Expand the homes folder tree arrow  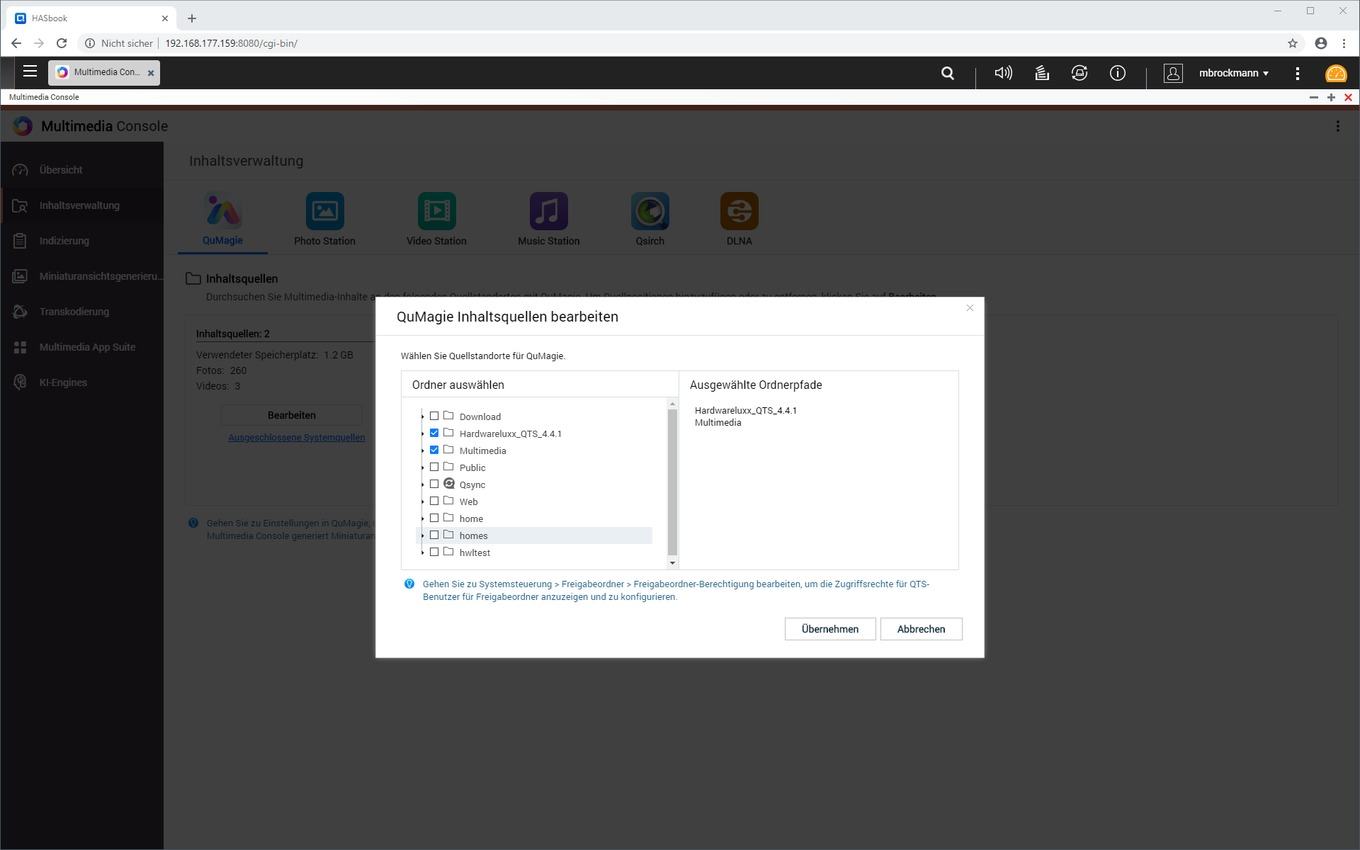[x=422, y=536]
